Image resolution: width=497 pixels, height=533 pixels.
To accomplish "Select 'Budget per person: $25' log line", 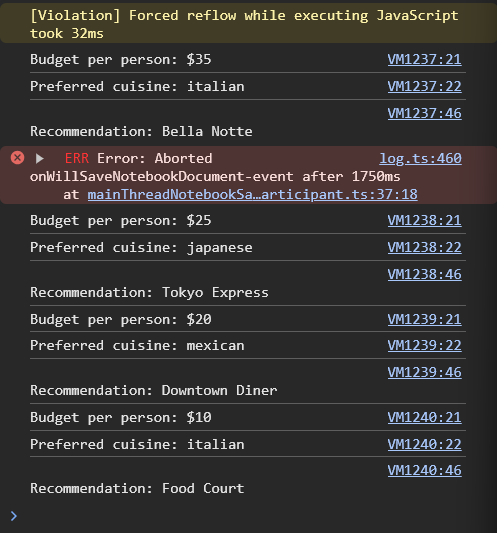I will (121, 221).
